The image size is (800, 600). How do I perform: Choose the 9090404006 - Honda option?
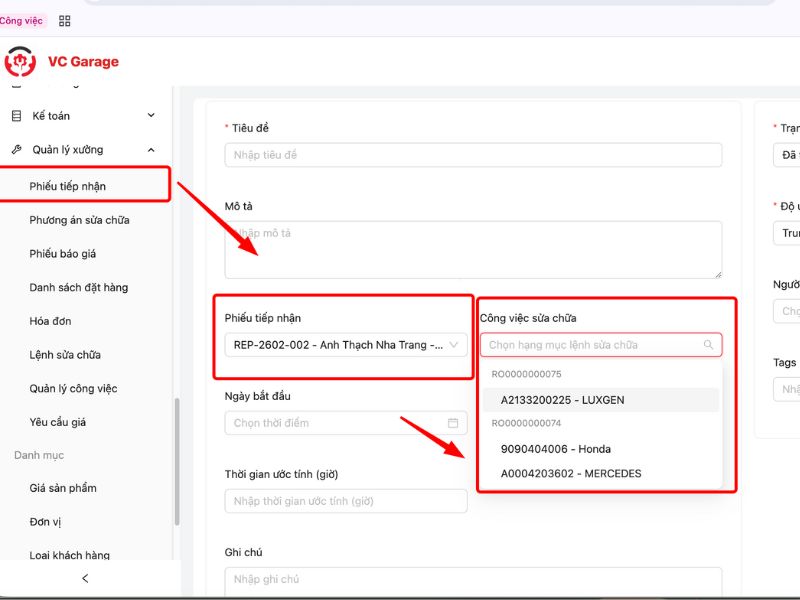click(x=555, y=449)
